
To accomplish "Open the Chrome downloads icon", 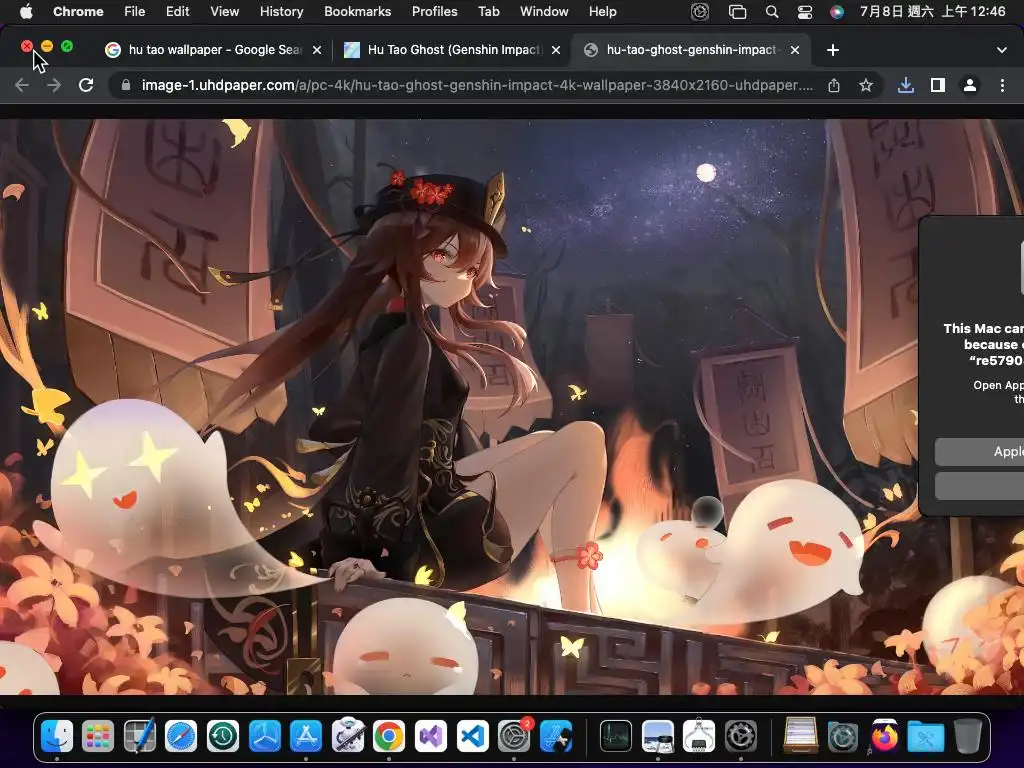I will pos(905,86).
